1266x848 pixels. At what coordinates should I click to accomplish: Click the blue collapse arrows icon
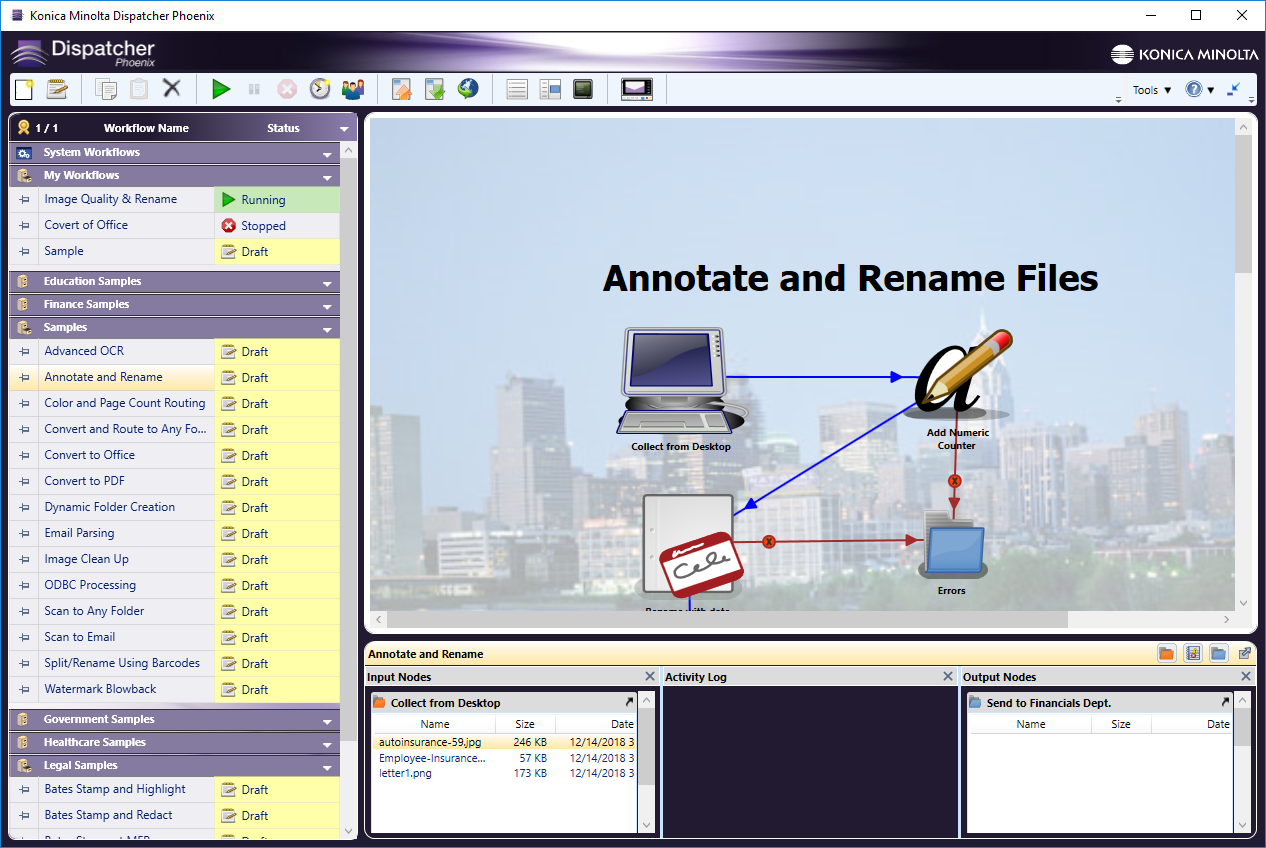pos(1233,89)
